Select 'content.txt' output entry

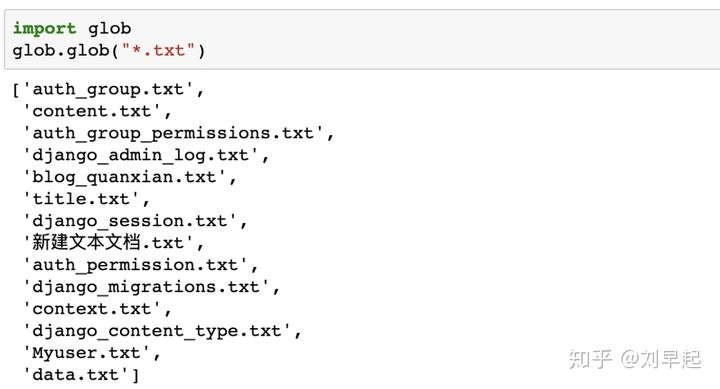tap(92, 111)
